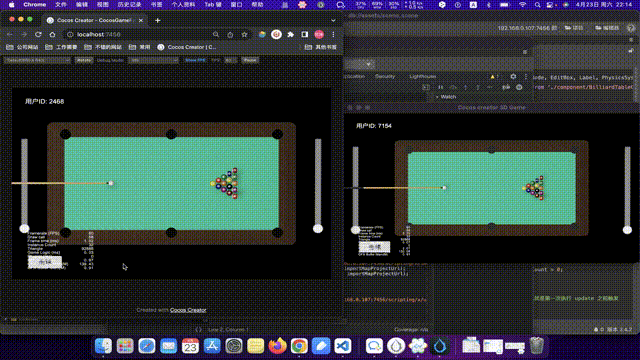Image resolution: width=640 pixels, height=360 pixels.
Task: Toggle pause on exceptions icon
Action: coord(519,87)
